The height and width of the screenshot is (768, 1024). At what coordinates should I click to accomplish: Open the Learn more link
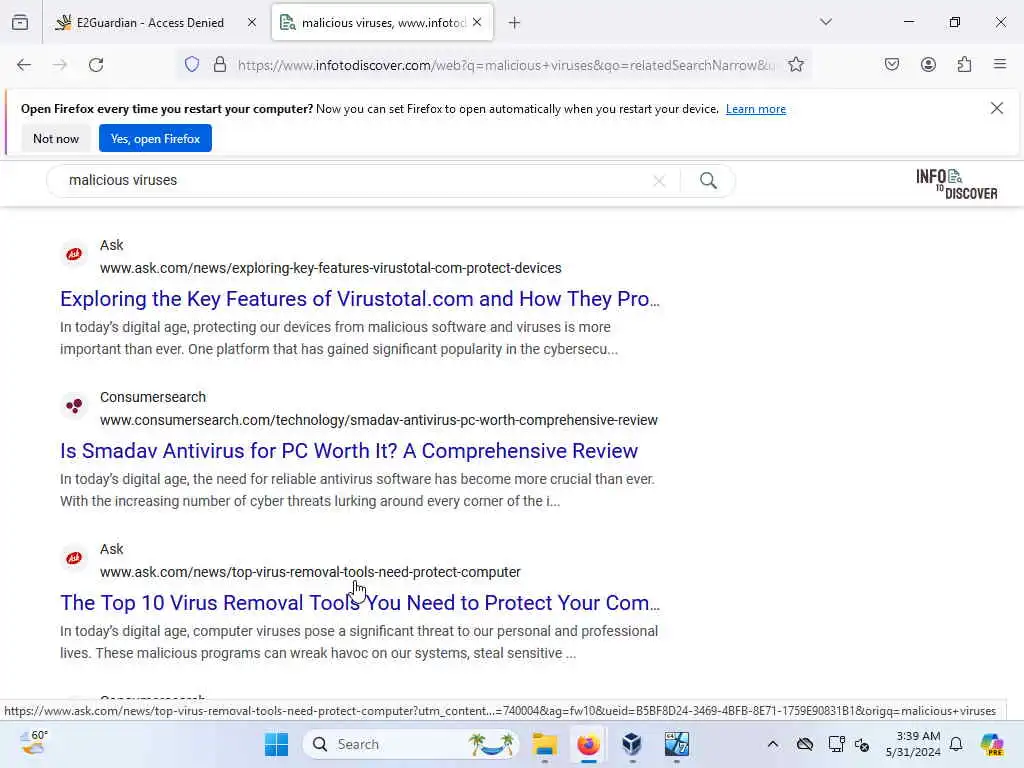click(x=756, y=109)
